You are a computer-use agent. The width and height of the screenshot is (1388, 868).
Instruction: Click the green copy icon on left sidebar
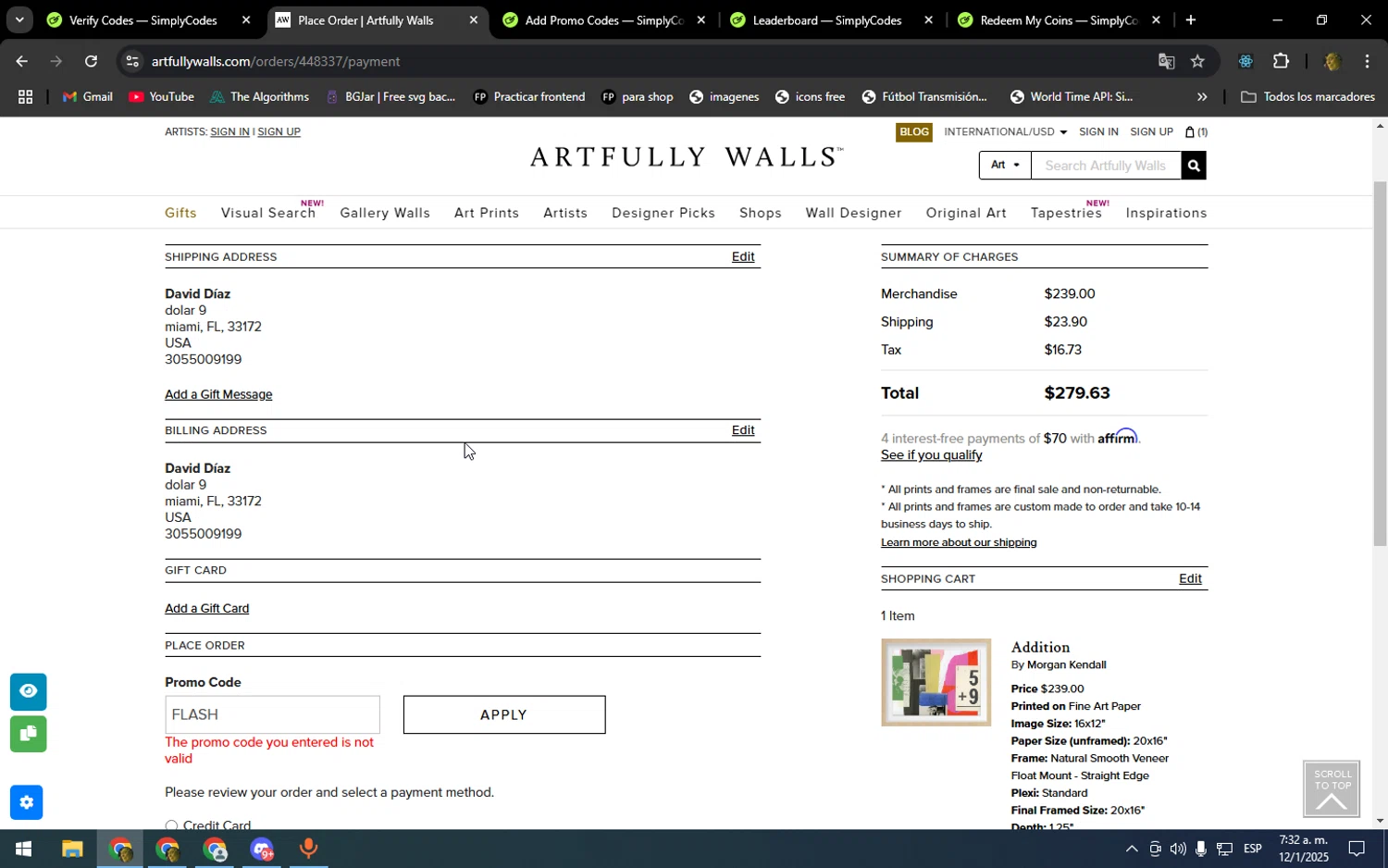(x=29, y=734)
